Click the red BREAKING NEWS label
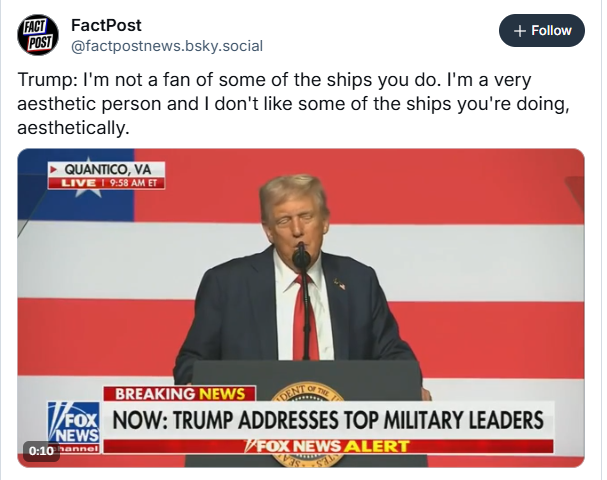 click(180, 394)
